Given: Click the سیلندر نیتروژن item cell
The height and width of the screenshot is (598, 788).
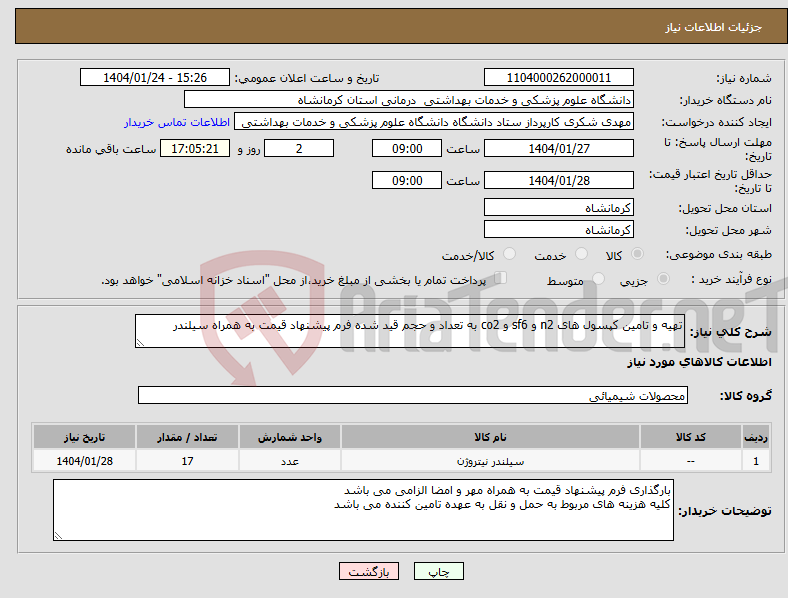Looking at the screenshot, I should [490, 461].
